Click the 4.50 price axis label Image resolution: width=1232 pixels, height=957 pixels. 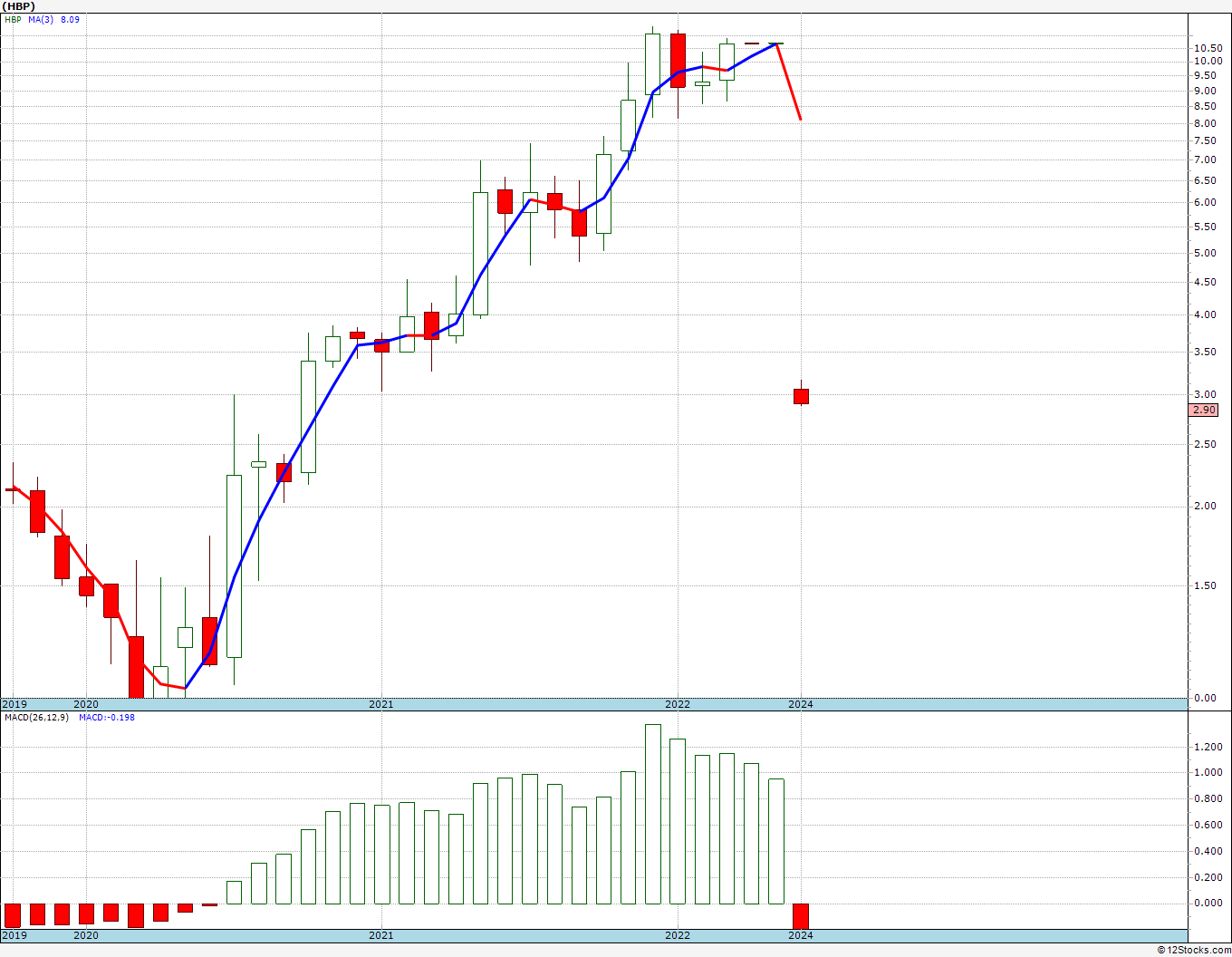pos(1205,283)
